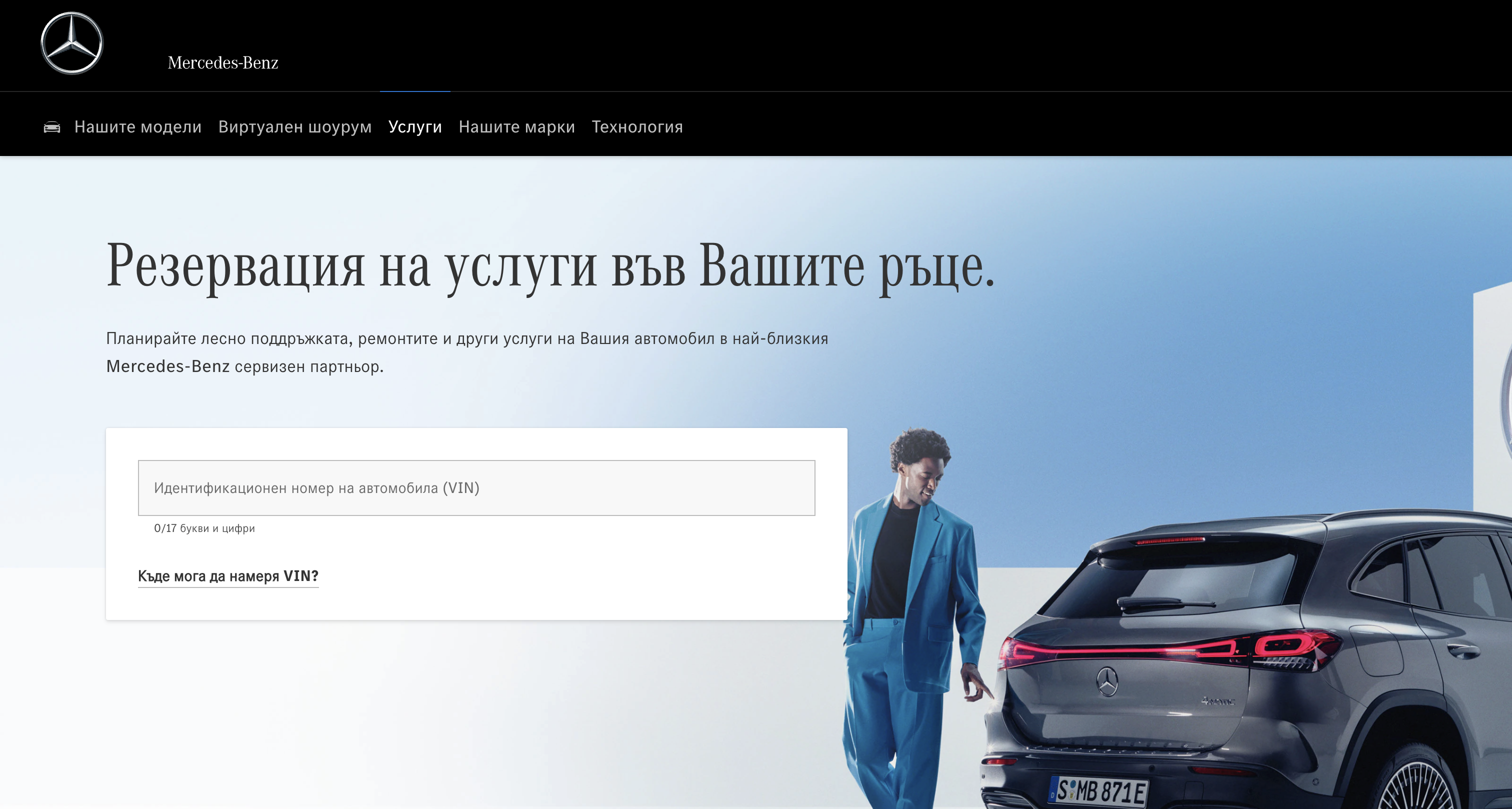Click the Планирайте лесно поддръжката description paragraph
Image resolution: width=1512 pixels, height=809 pixels.
[x=466, y=352]
